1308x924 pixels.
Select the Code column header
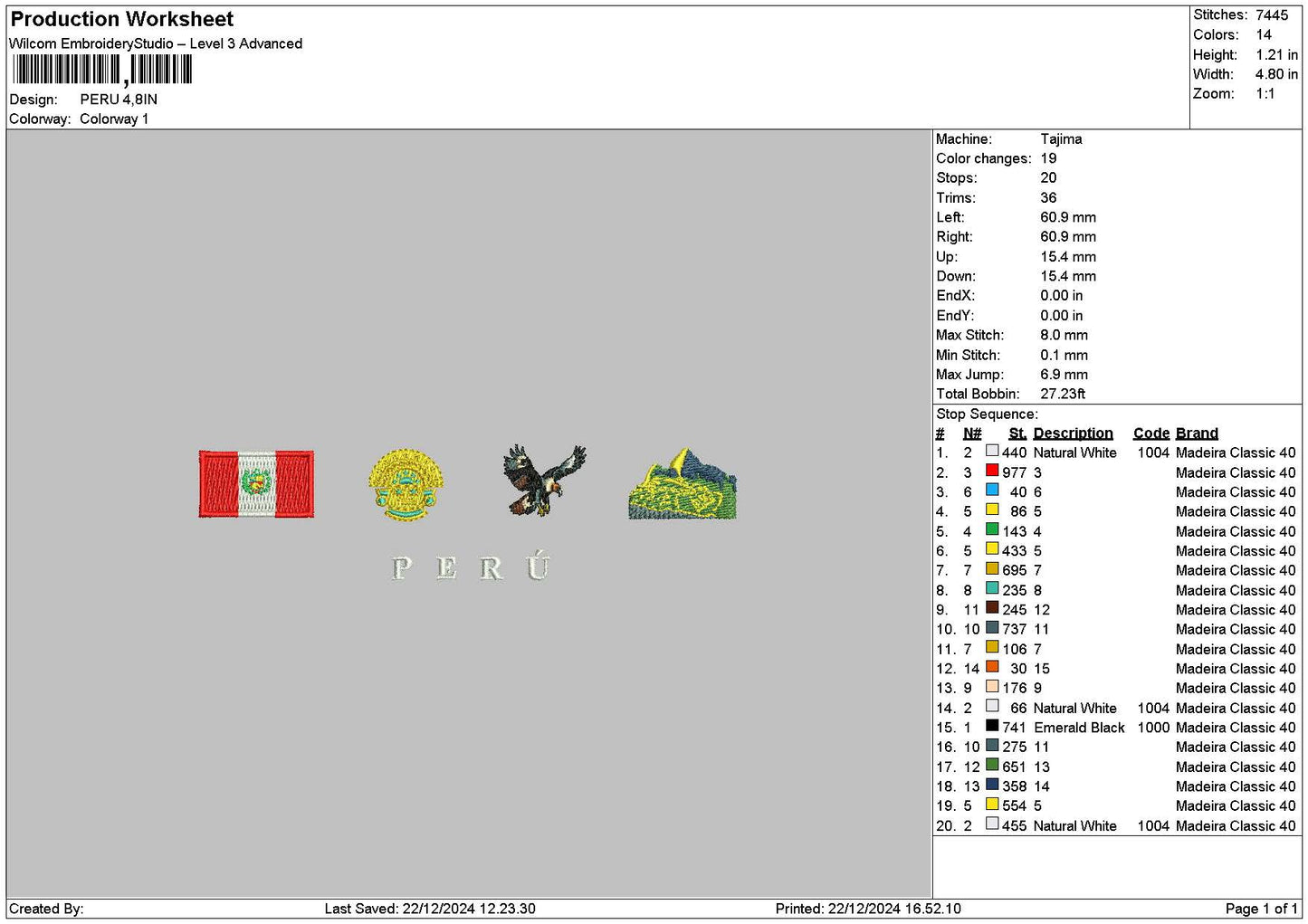[x=1151, y=433]
